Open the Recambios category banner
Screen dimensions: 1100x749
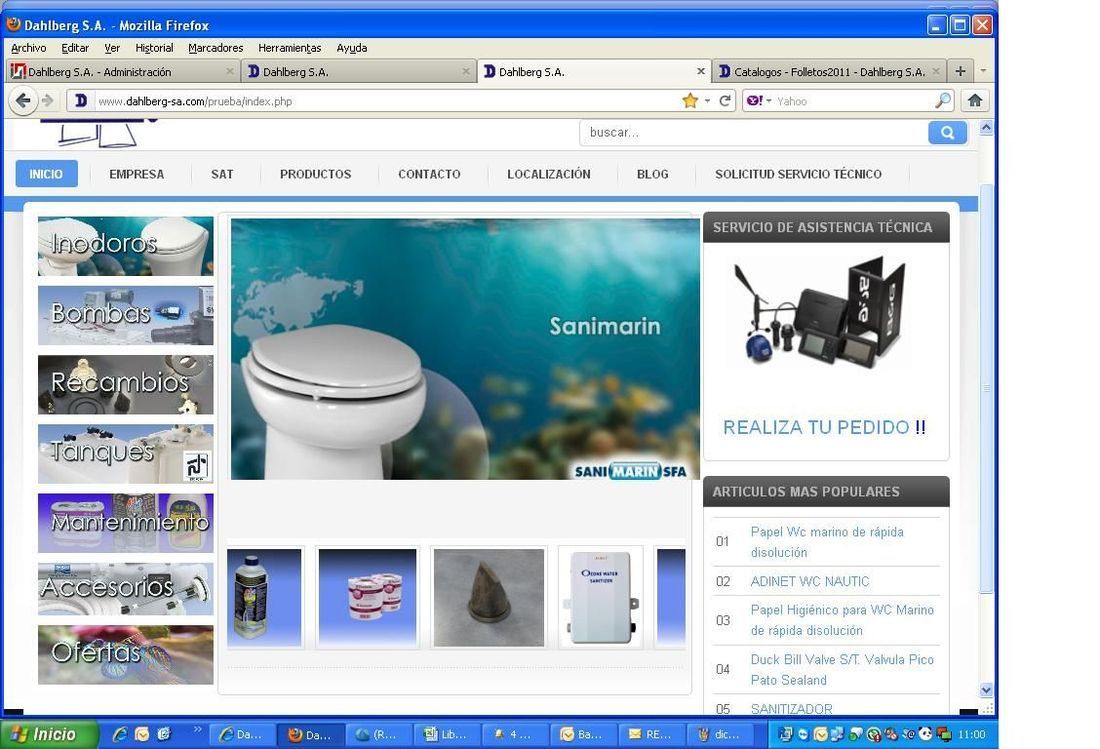point(126,384)
